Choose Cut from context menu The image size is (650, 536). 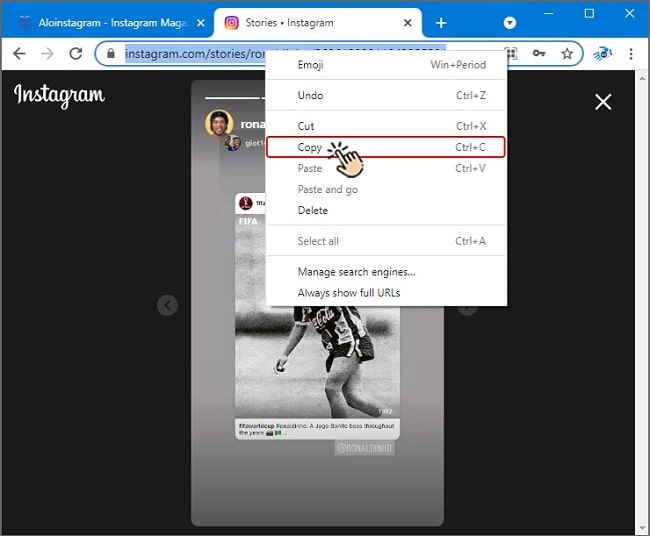pyautogui.click(x=386, y=126)
